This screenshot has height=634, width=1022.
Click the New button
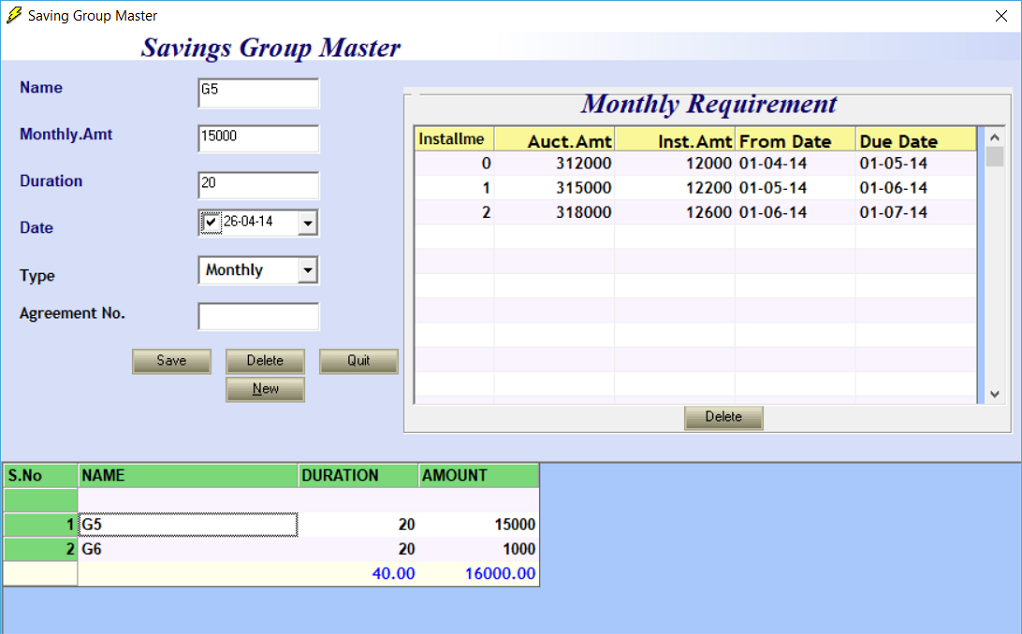tap(265, 389)
